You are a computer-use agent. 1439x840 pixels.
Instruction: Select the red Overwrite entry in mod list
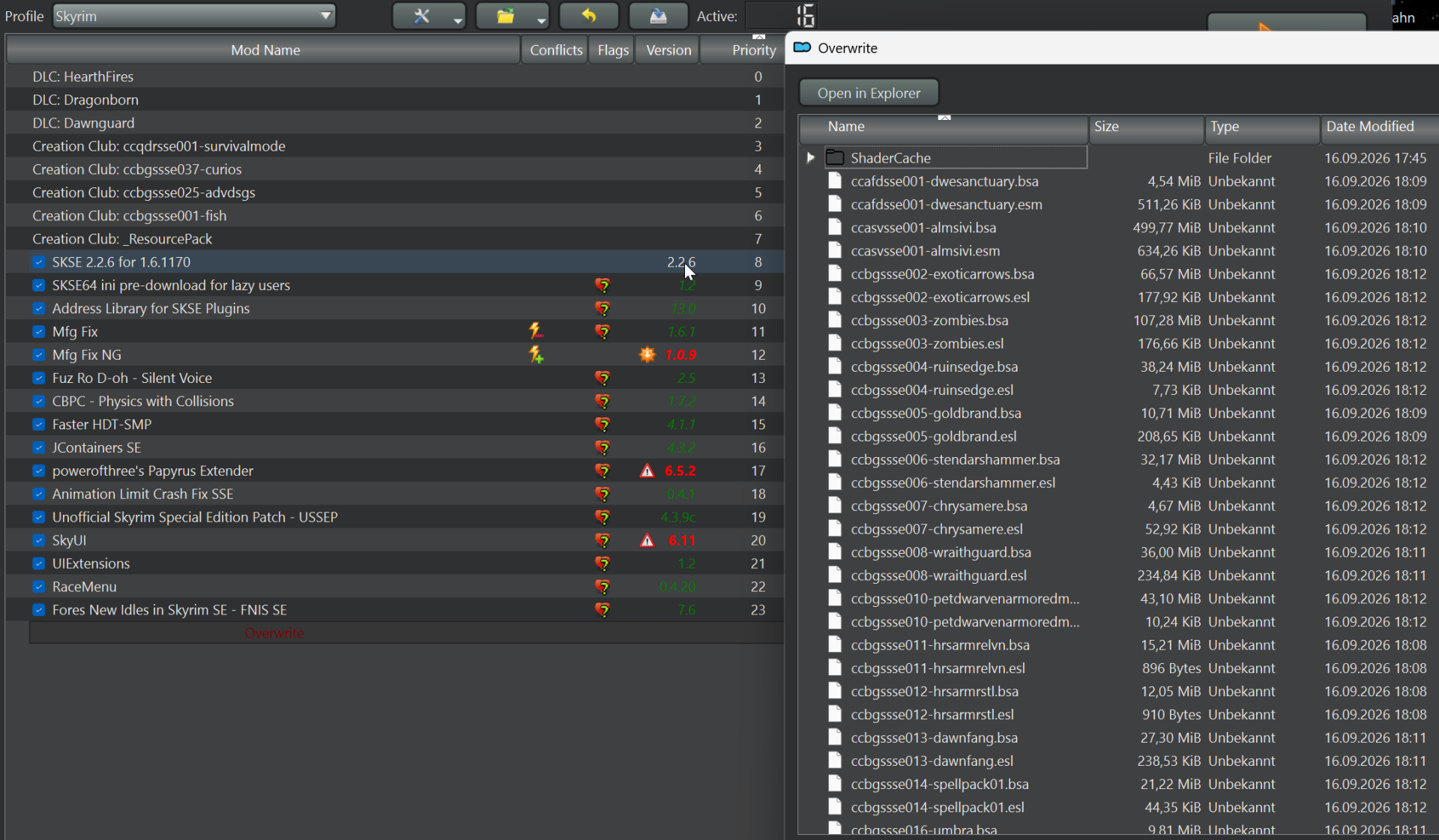(x=406, y=633)
